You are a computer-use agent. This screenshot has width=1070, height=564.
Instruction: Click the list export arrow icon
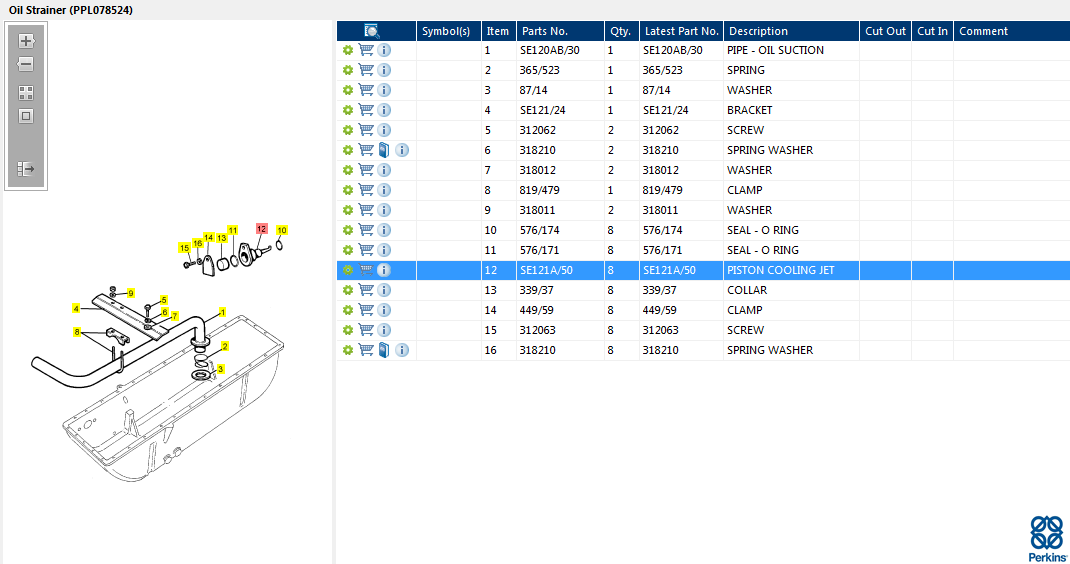point(26,169)
